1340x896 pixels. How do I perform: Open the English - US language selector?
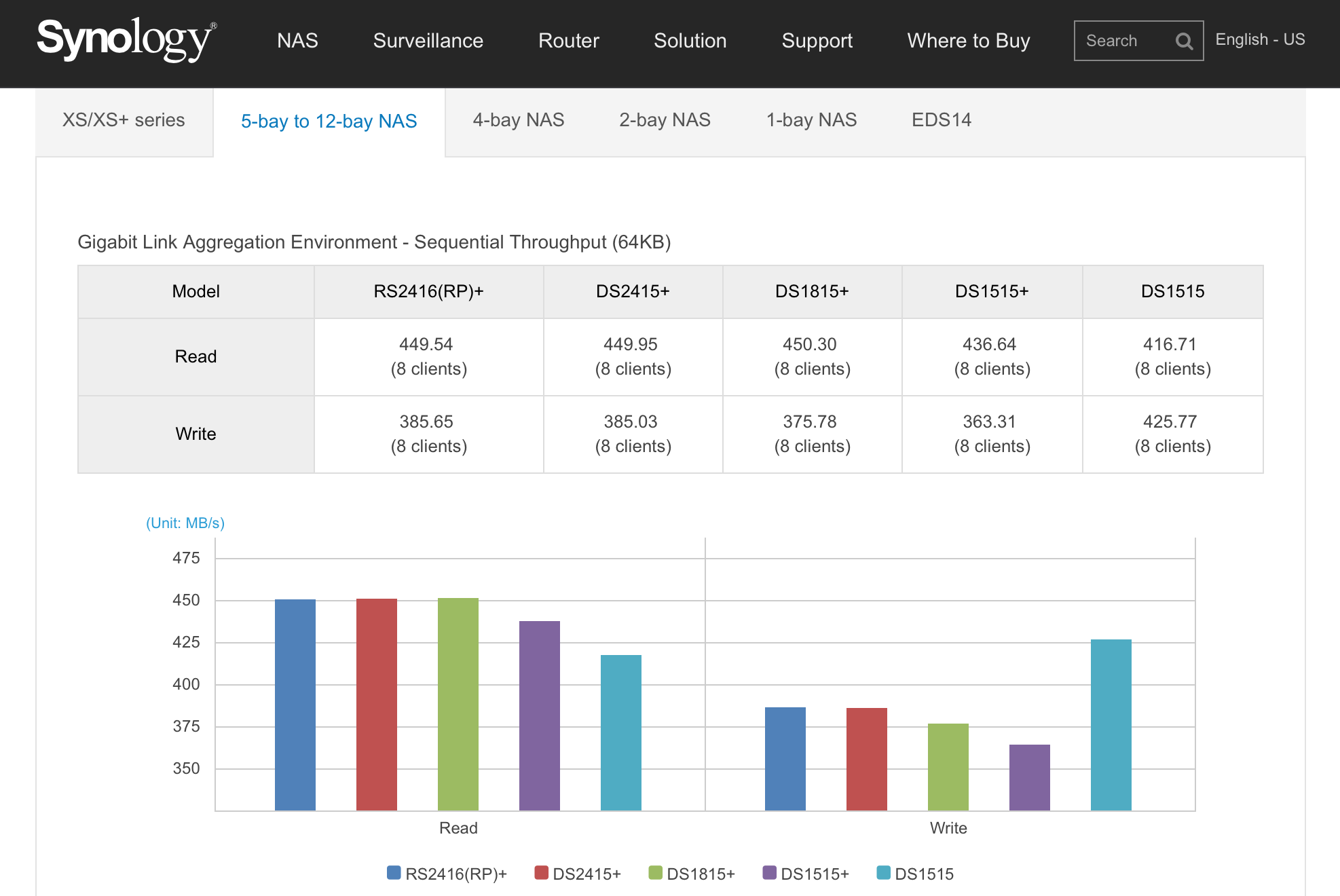point(1260,39)
